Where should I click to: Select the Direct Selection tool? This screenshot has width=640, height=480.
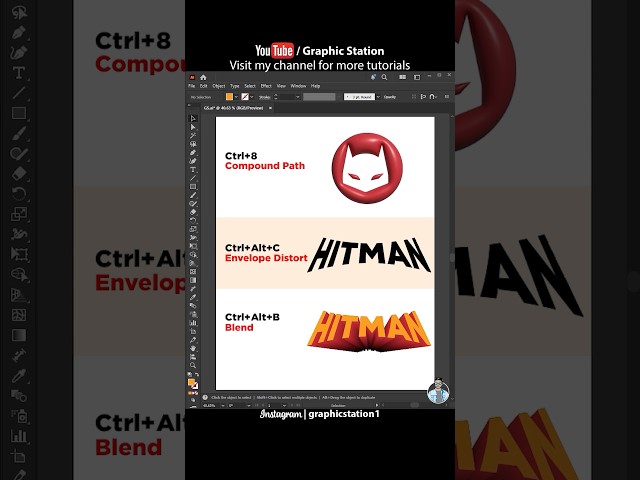pos(193,127)
